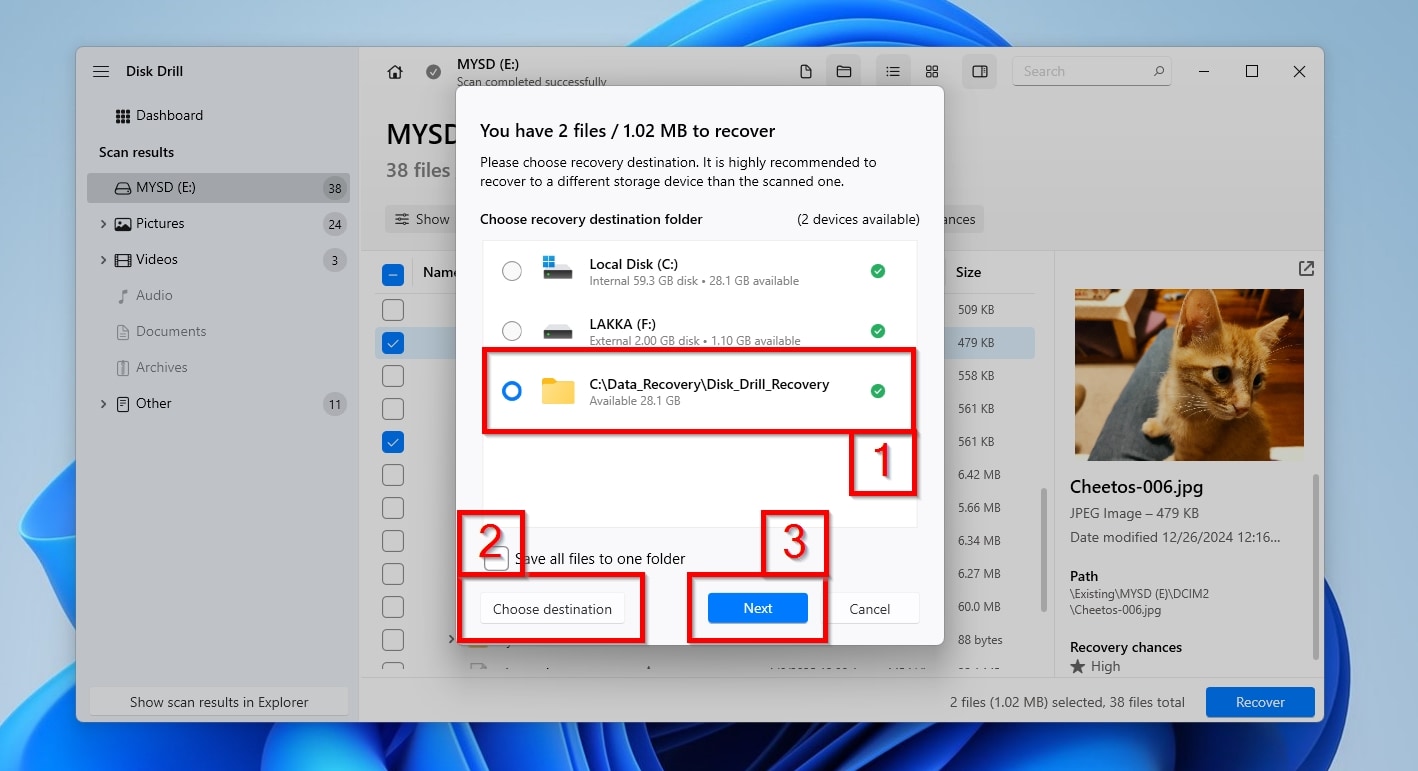Cancel the recovery dialog

869,609
